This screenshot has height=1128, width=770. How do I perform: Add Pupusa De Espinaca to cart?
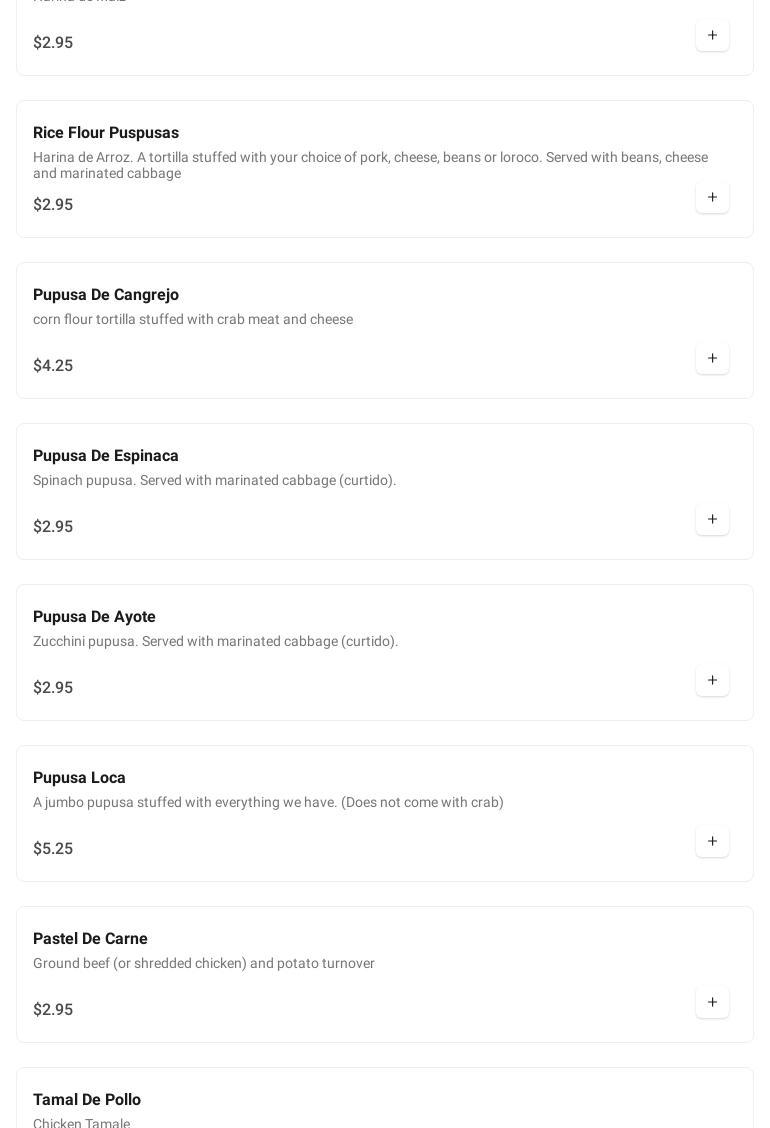tap(712, 519)
